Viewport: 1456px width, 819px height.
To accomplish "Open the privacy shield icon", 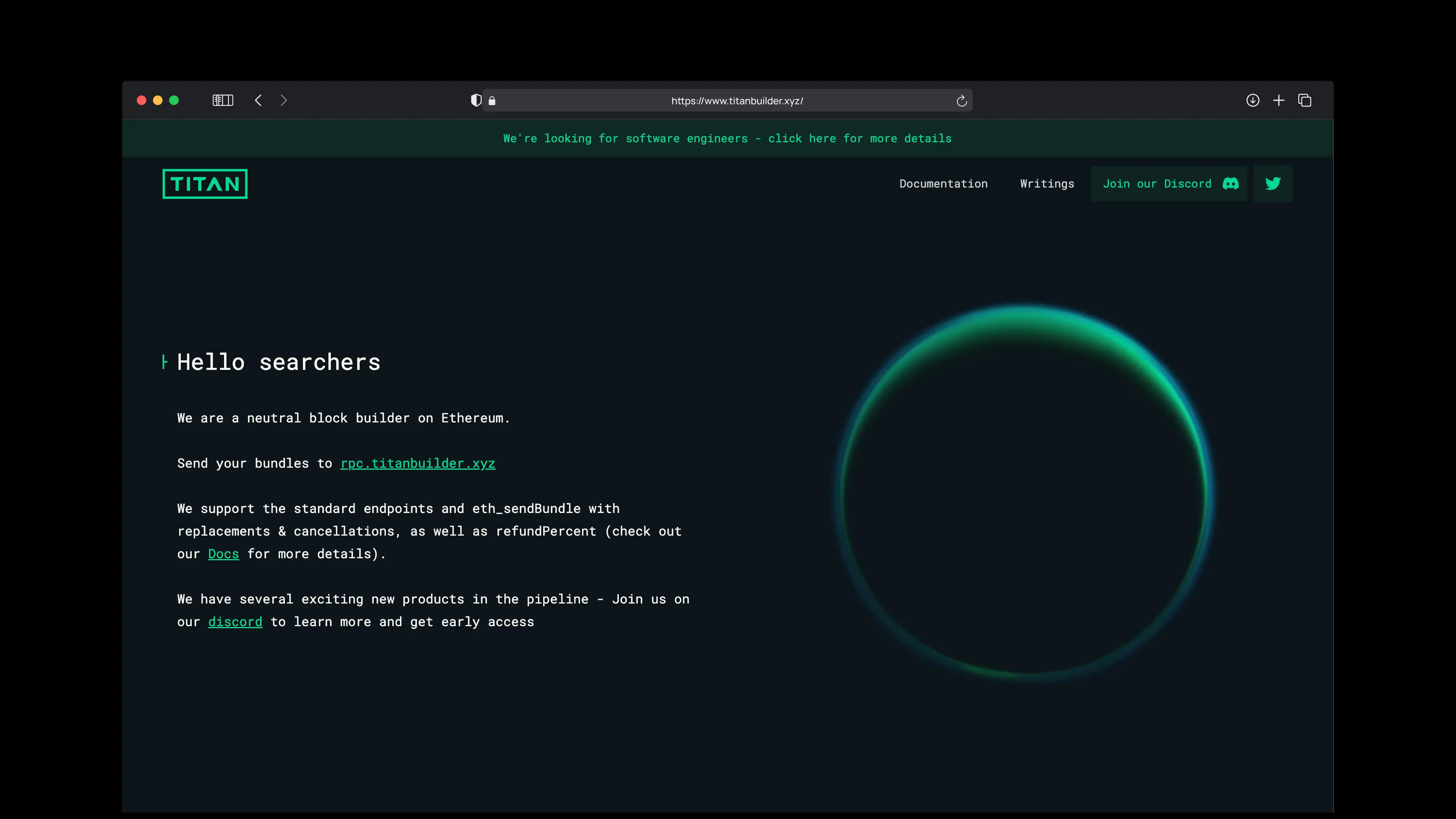I will point(476,101).
